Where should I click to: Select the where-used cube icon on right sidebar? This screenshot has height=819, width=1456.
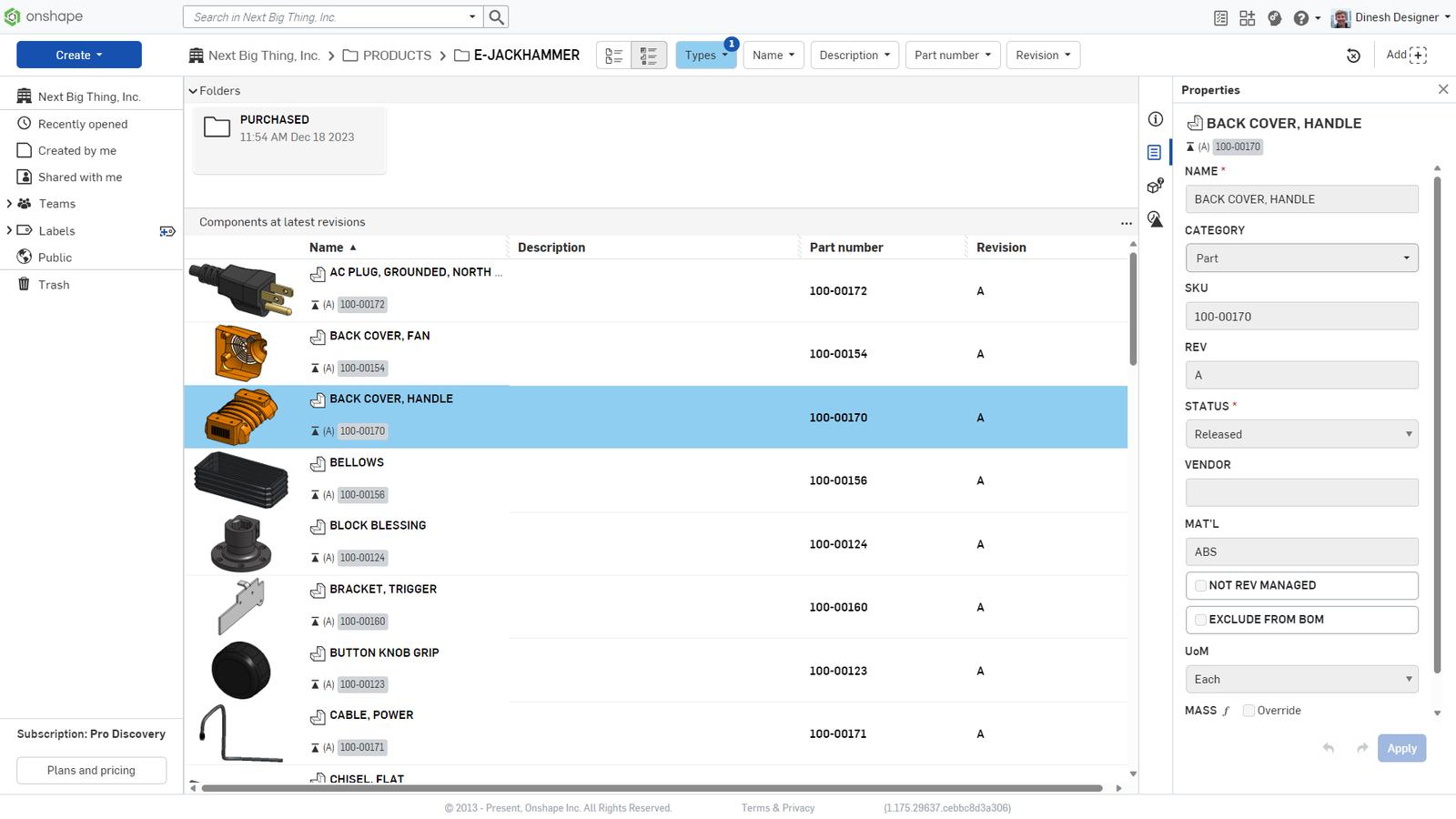(x=1155, y=186)
